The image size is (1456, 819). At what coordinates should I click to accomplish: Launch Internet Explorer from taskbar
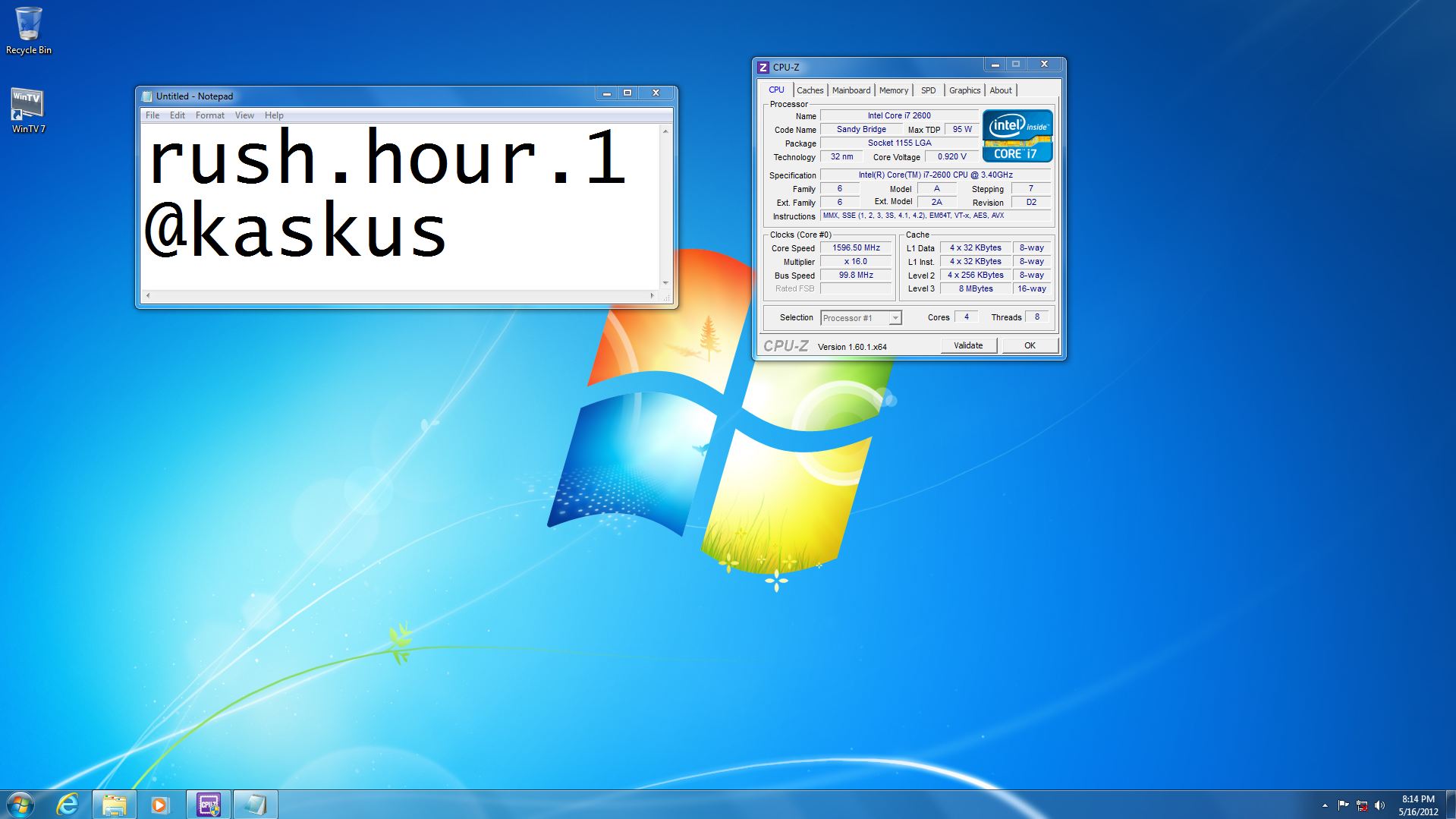[68, 805]
